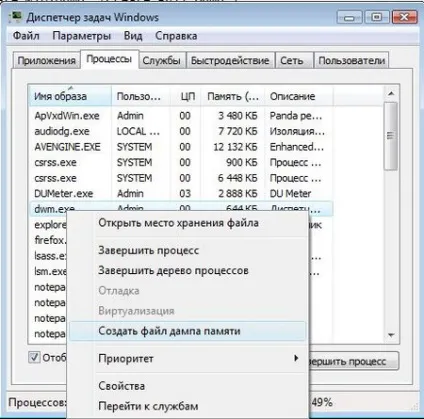Switch to the Приложения tab
Image resolution: width=424 pixels, height=419 pixels.
coord(46,61)
